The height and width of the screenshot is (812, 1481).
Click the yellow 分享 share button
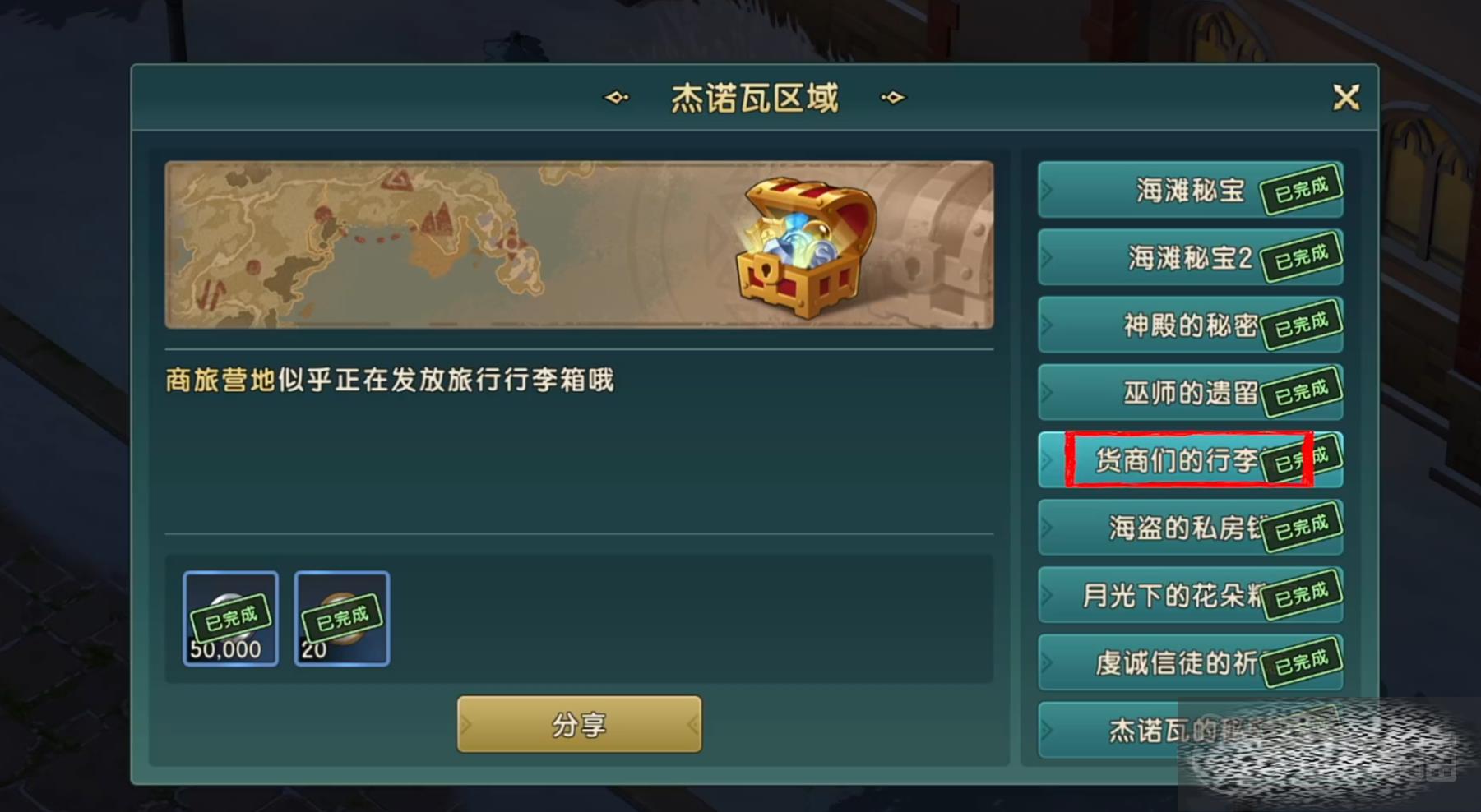[580, 724]
